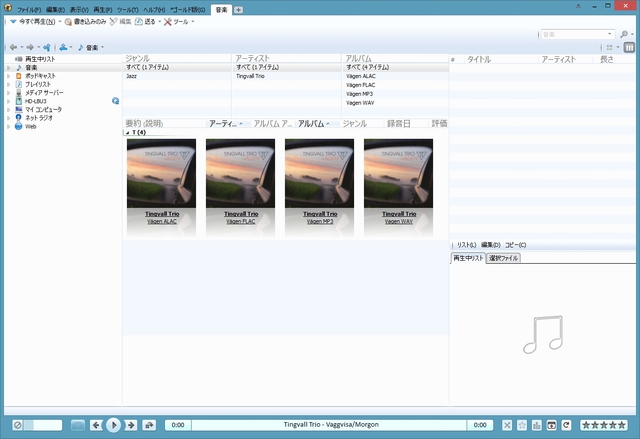The image size is (640, 439).
Task: Click the search magnifier icon
Action: 624,34
